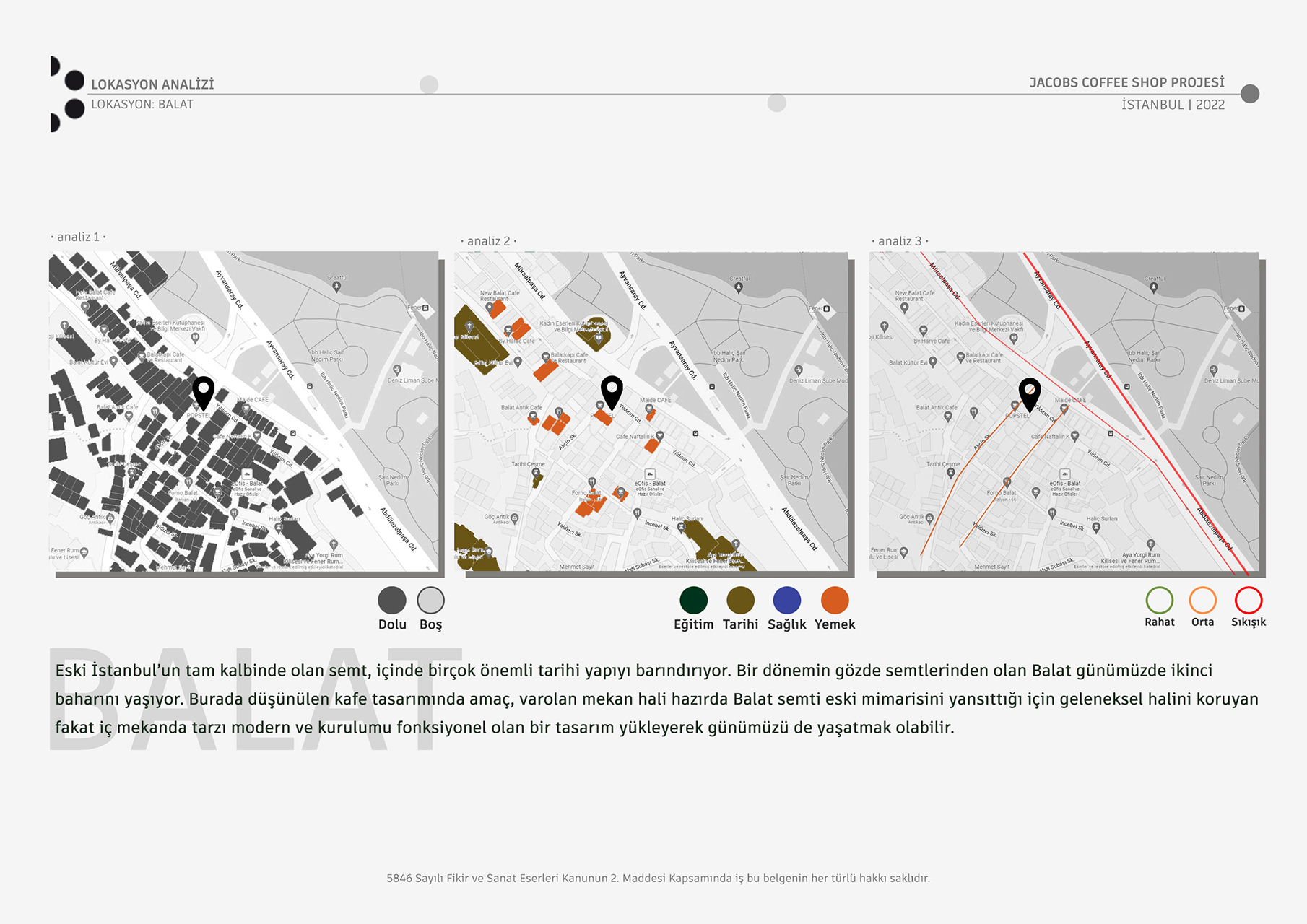Viewport: 1307px width, 924px height.
Task: Click the 'analiz 3' map label
Action: point(900,241)
